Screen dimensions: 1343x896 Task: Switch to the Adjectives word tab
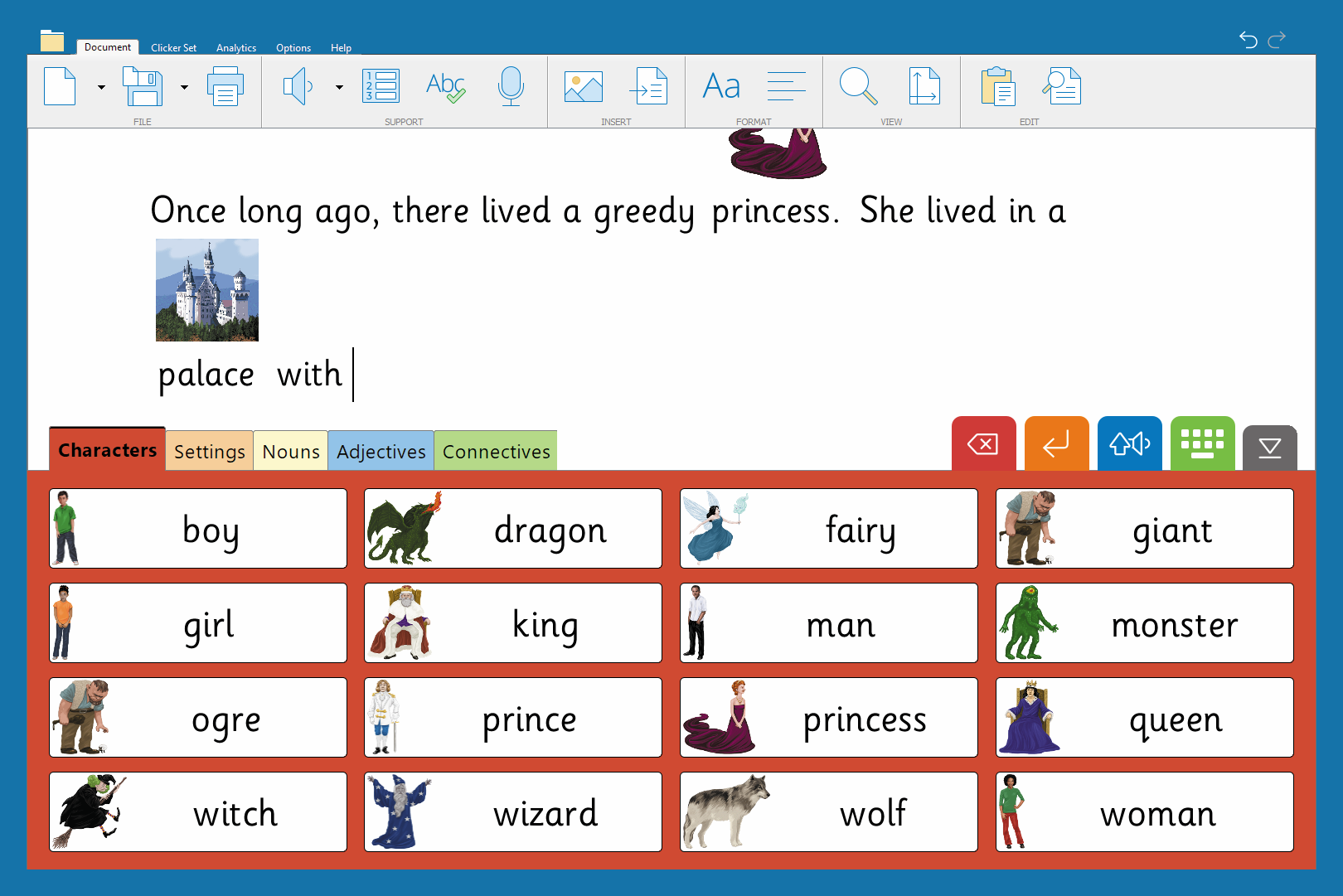click(381, 451)
